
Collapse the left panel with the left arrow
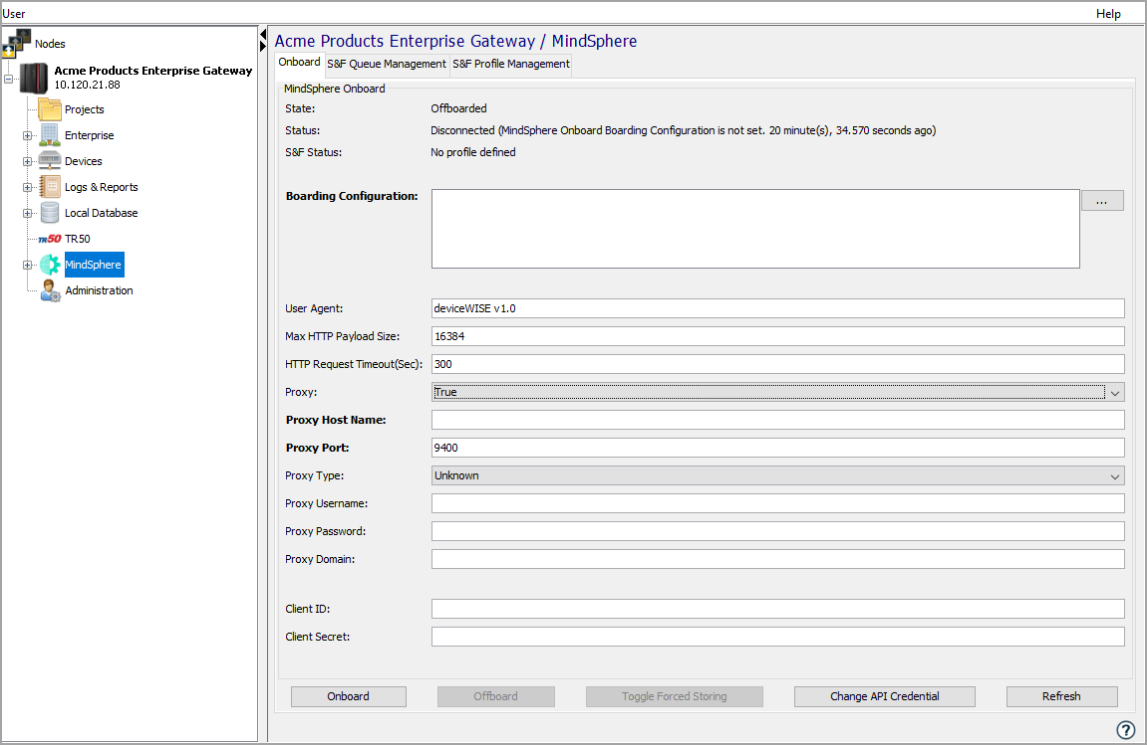point(263,34)
